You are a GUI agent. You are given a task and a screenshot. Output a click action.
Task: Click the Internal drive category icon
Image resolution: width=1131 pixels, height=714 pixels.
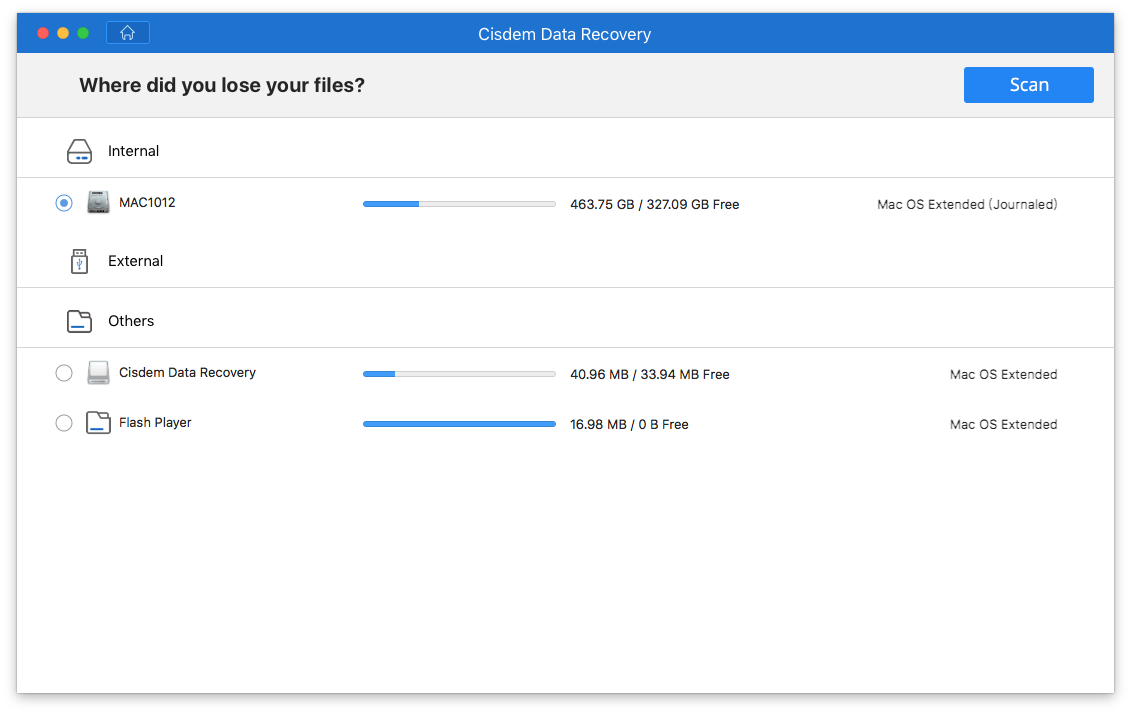click(x=79, y=151)
